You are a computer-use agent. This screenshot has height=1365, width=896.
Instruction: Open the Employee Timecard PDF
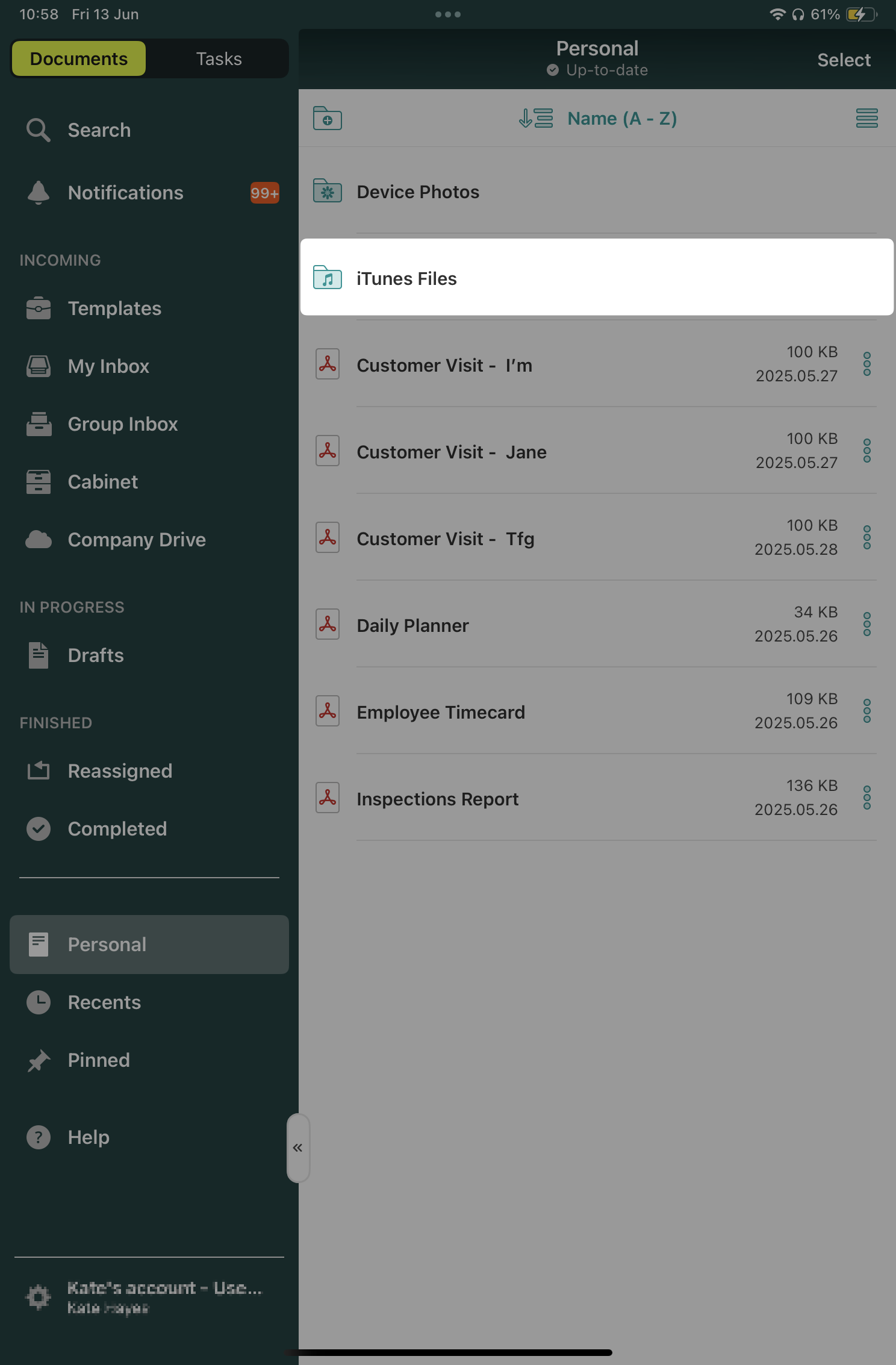point(441,713)
